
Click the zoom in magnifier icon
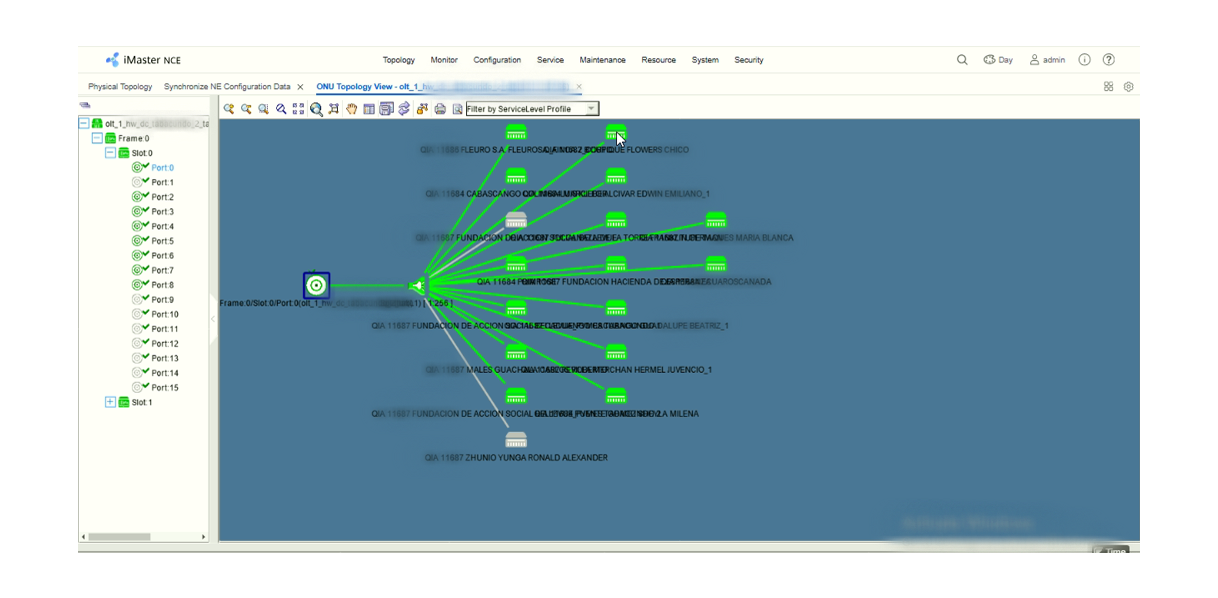(x=229, y=108)
